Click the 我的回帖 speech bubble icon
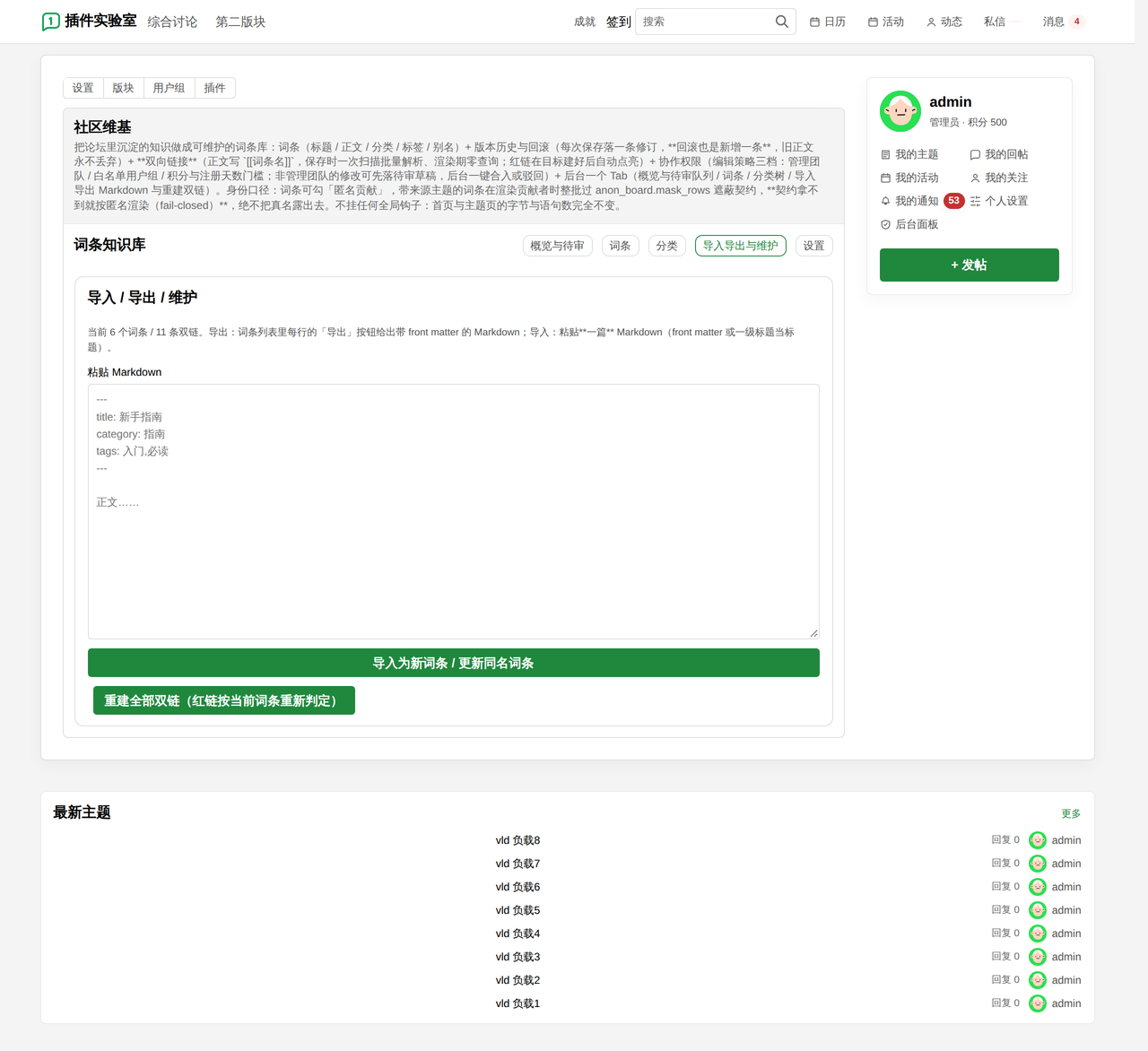Viewport: 1148px width, 1051px height. point(975,154)
